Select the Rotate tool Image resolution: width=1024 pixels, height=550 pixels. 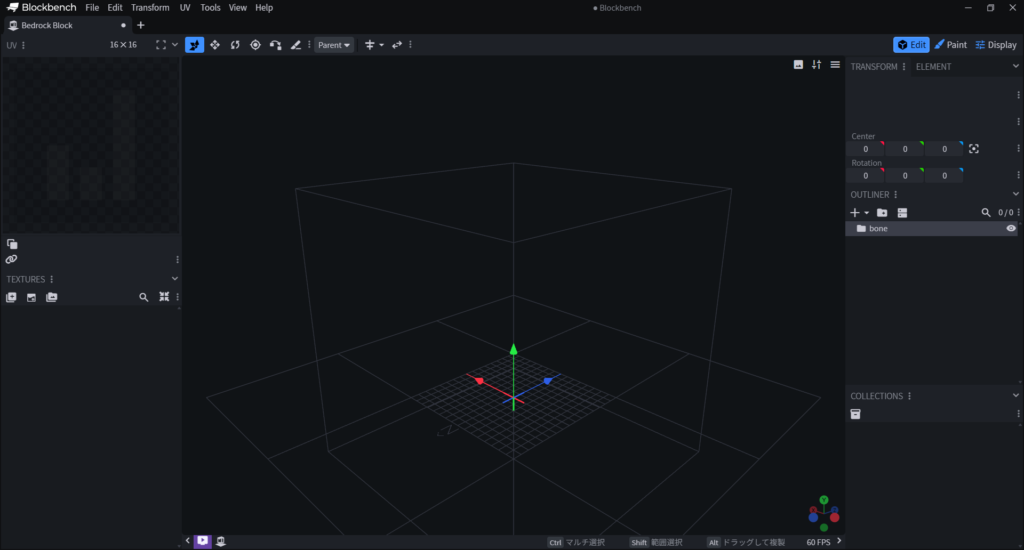[x=235, y=45]
